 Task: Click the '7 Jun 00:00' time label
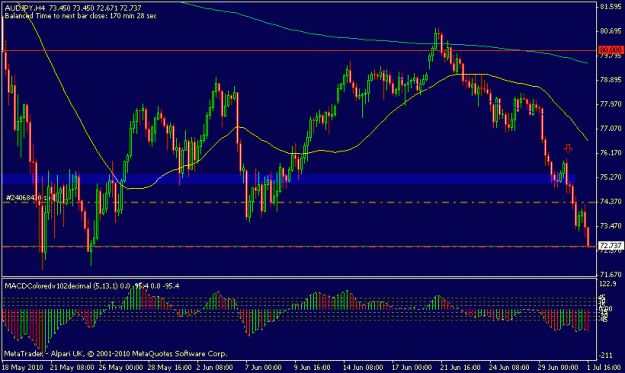(263, 367)
